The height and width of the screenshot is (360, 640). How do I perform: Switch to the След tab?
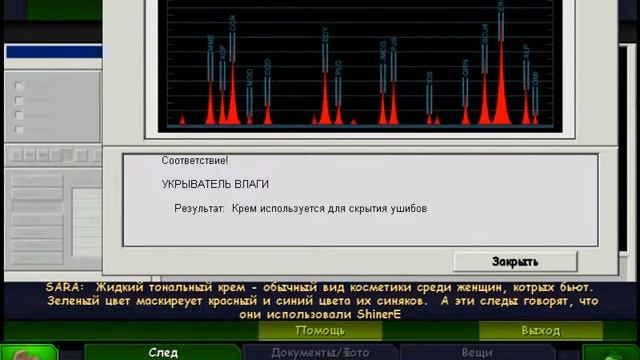pyautogui.click(x=163, y=352)
